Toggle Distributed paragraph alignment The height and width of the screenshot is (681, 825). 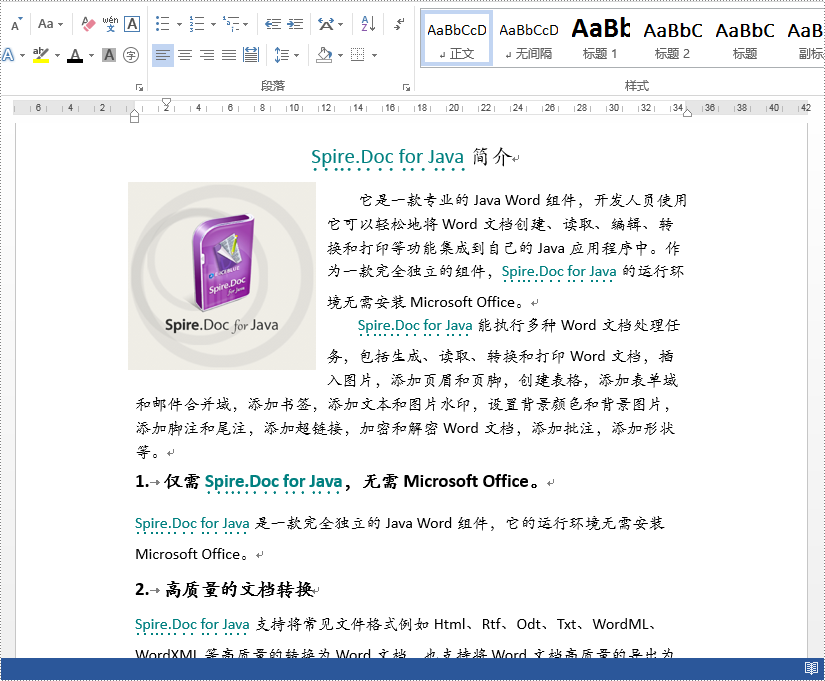pos(251,55)
